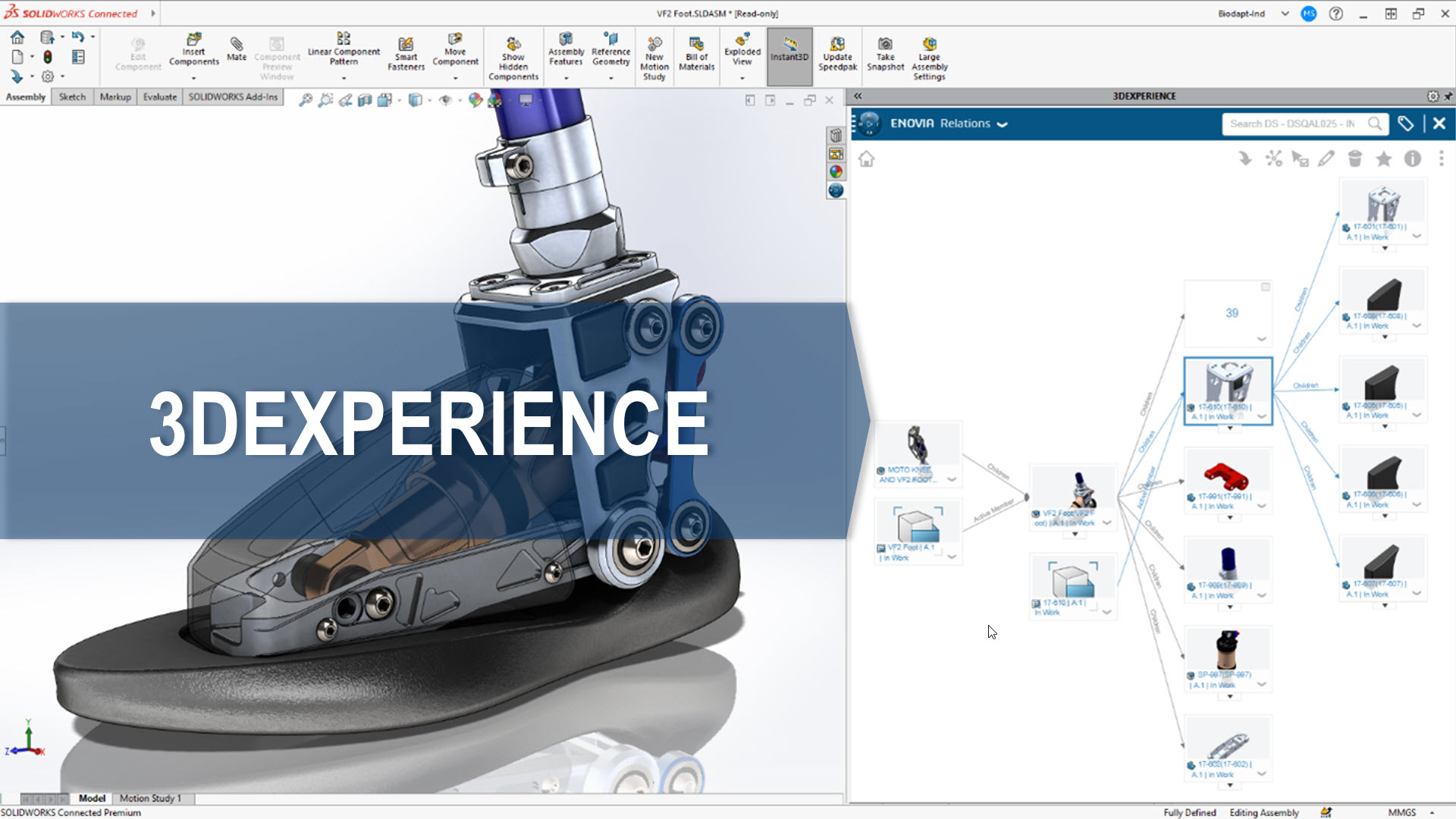The height and width of the screenshot is (819, 1456).
Task: Open the SOLIDWORKS Add-Ins tab
Action: click(233, 96)
